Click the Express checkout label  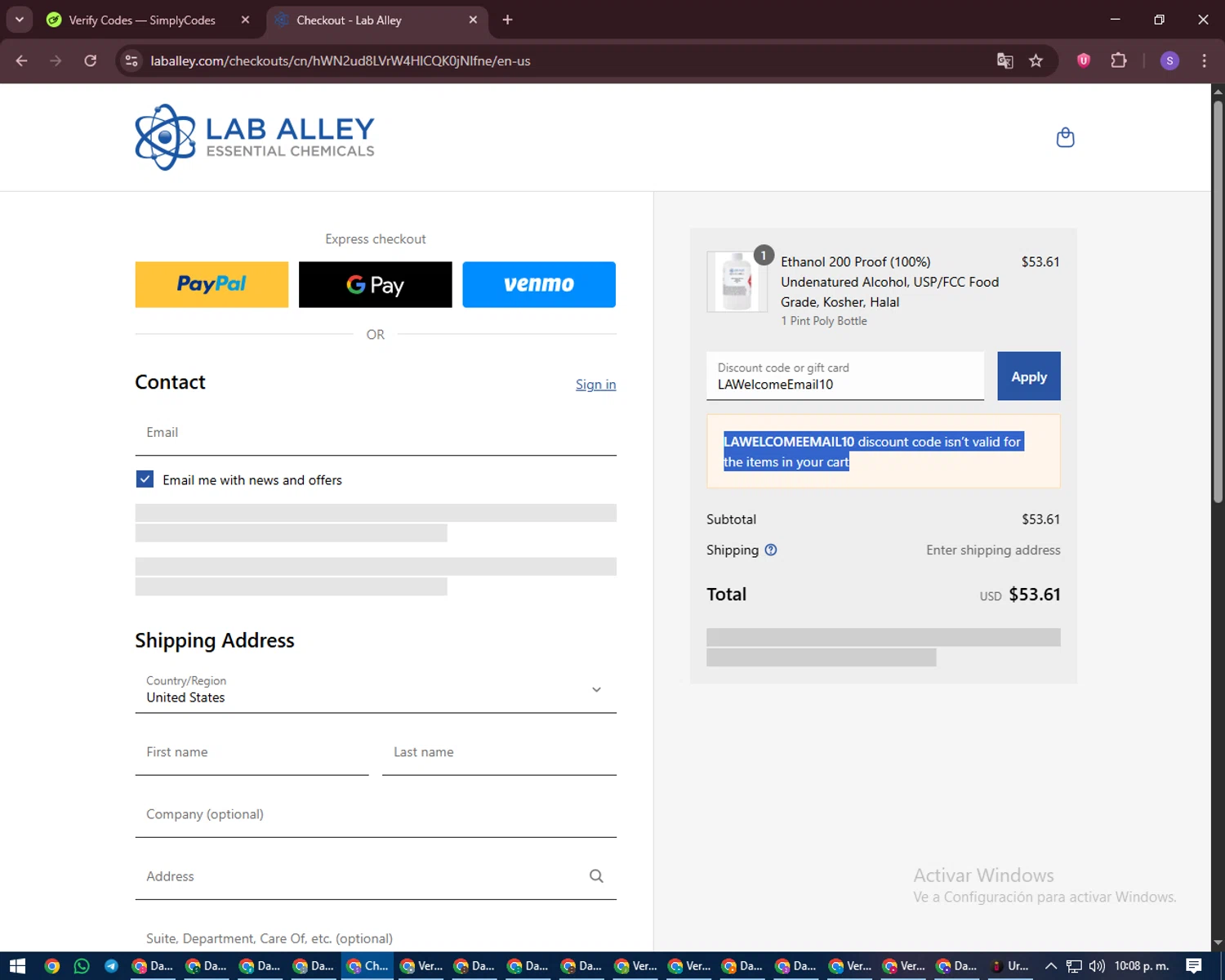(x=376, y=239)
